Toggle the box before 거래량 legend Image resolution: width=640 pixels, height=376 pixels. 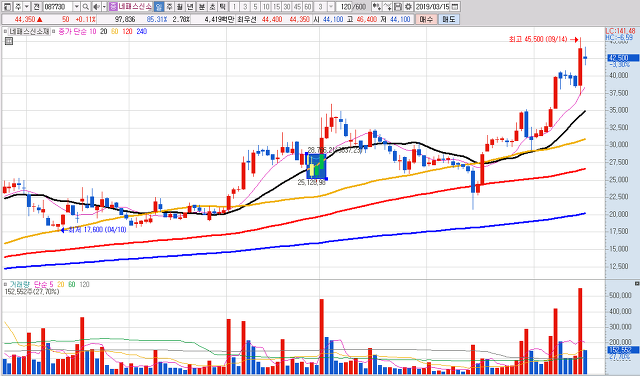coord(5,284)
